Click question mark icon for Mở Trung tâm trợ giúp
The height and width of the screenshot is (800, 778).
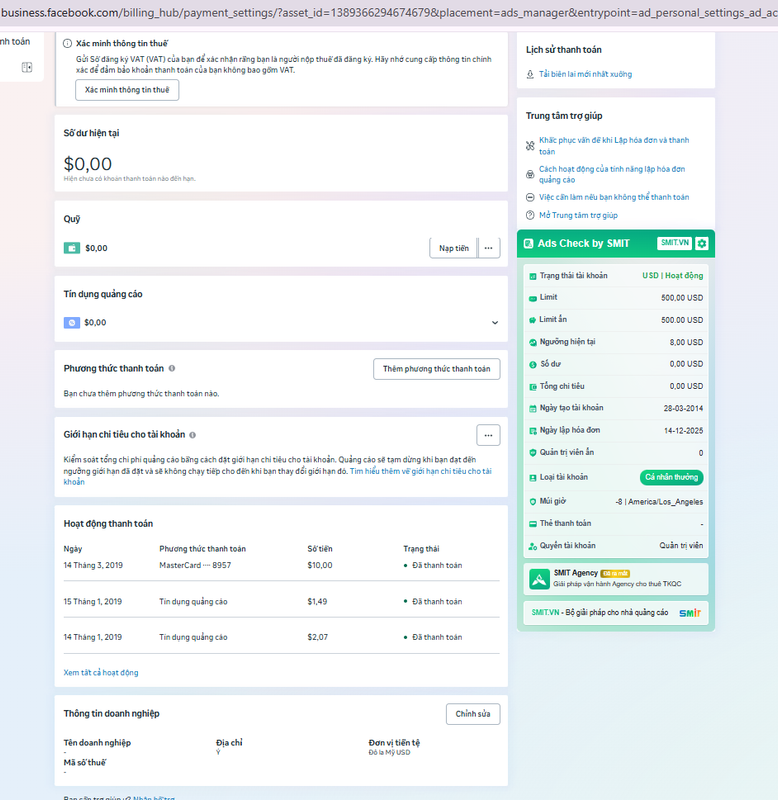(x=530, y=215)
